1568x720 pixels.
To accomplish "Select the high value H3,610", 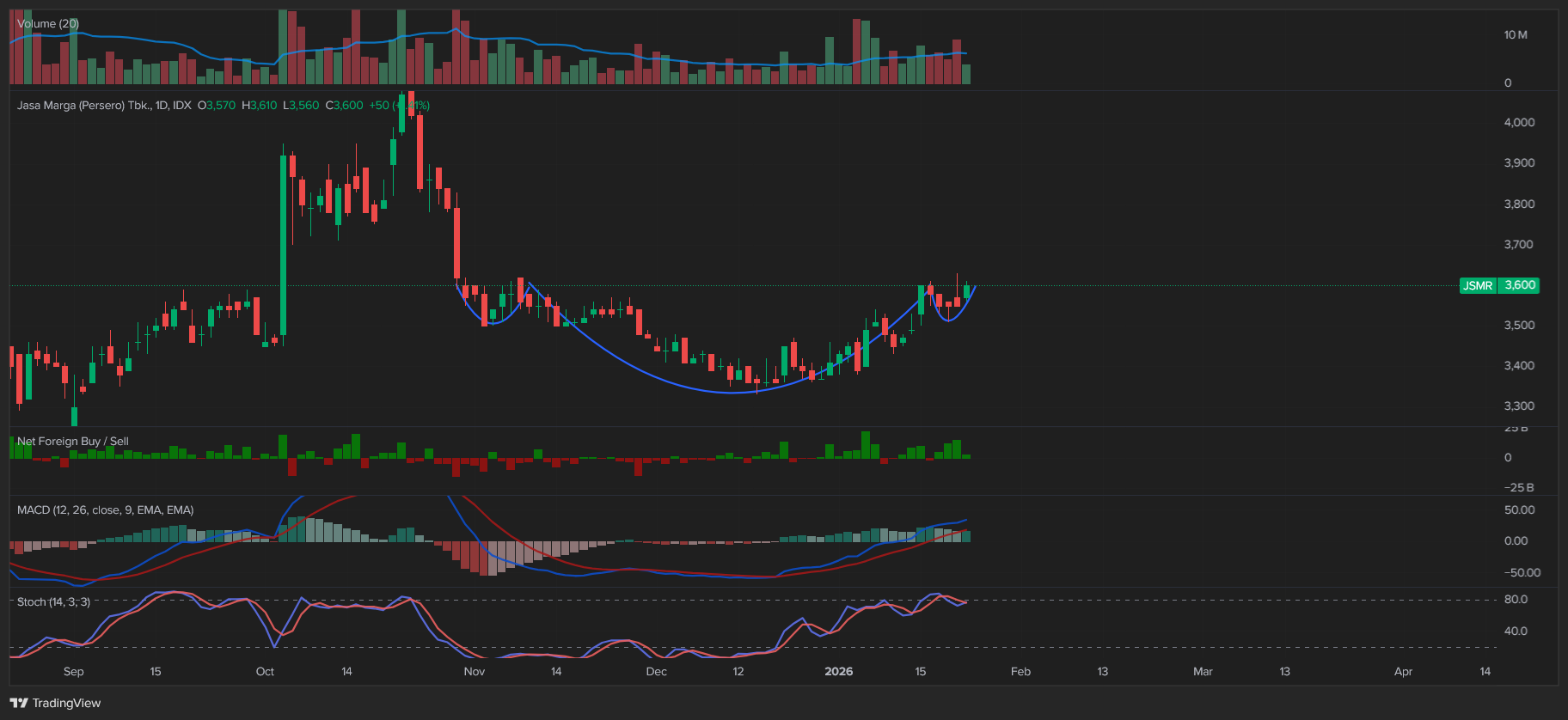I will tap(259, 106).
